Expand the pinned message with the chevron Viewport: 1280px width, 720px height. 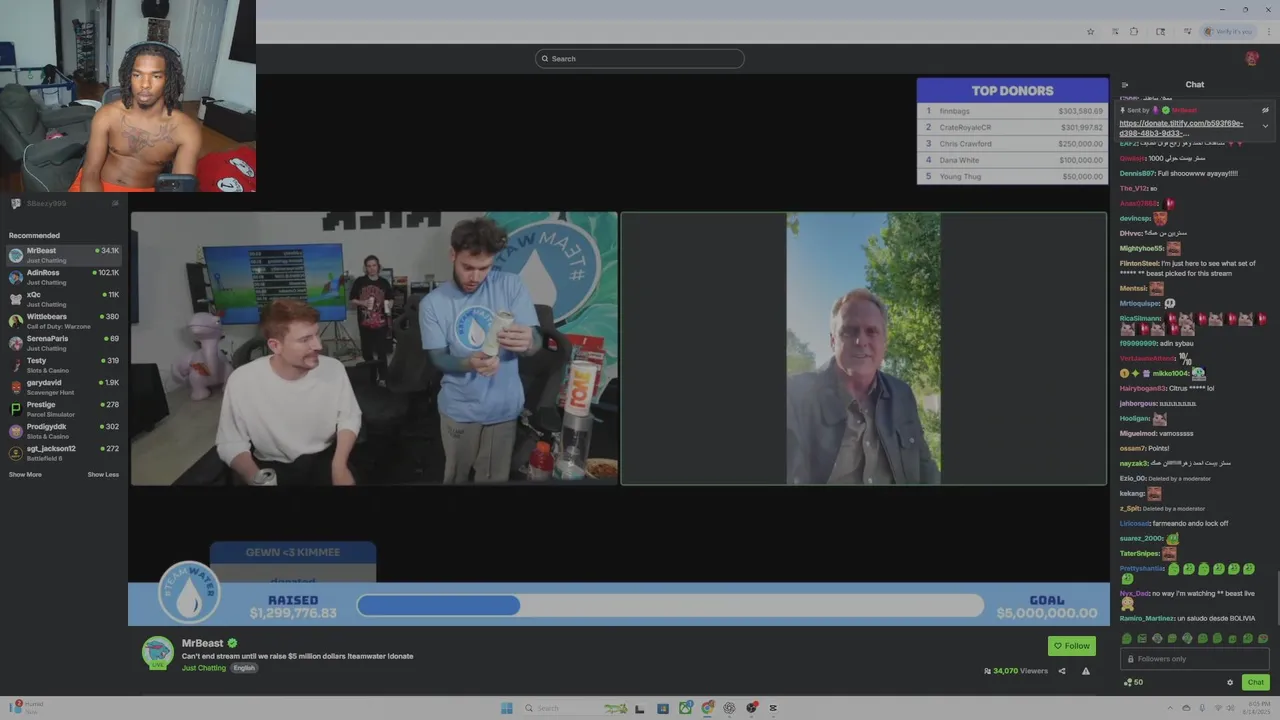[x=1265, y=126]
